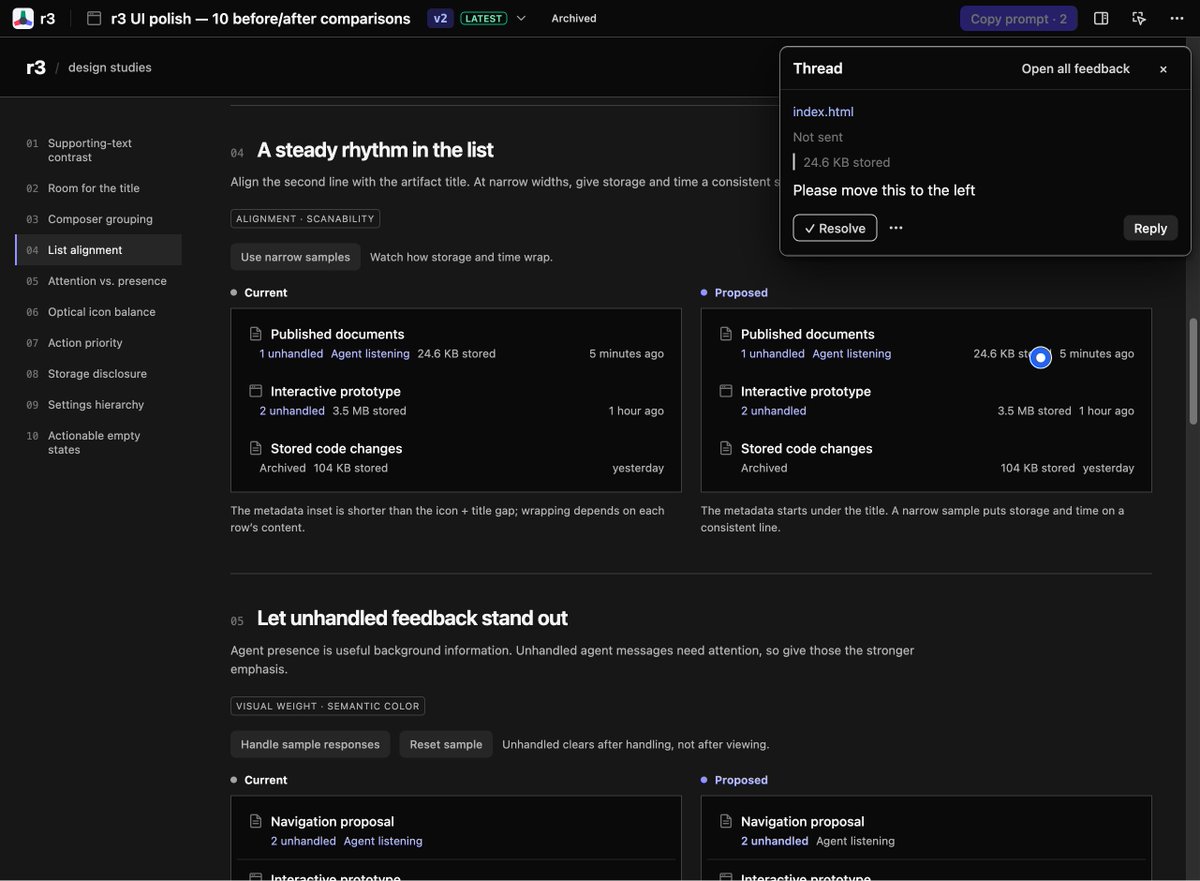Click window icon of Proposed Interactive prototype row
Screen dimensions: 1200x881
726,391
